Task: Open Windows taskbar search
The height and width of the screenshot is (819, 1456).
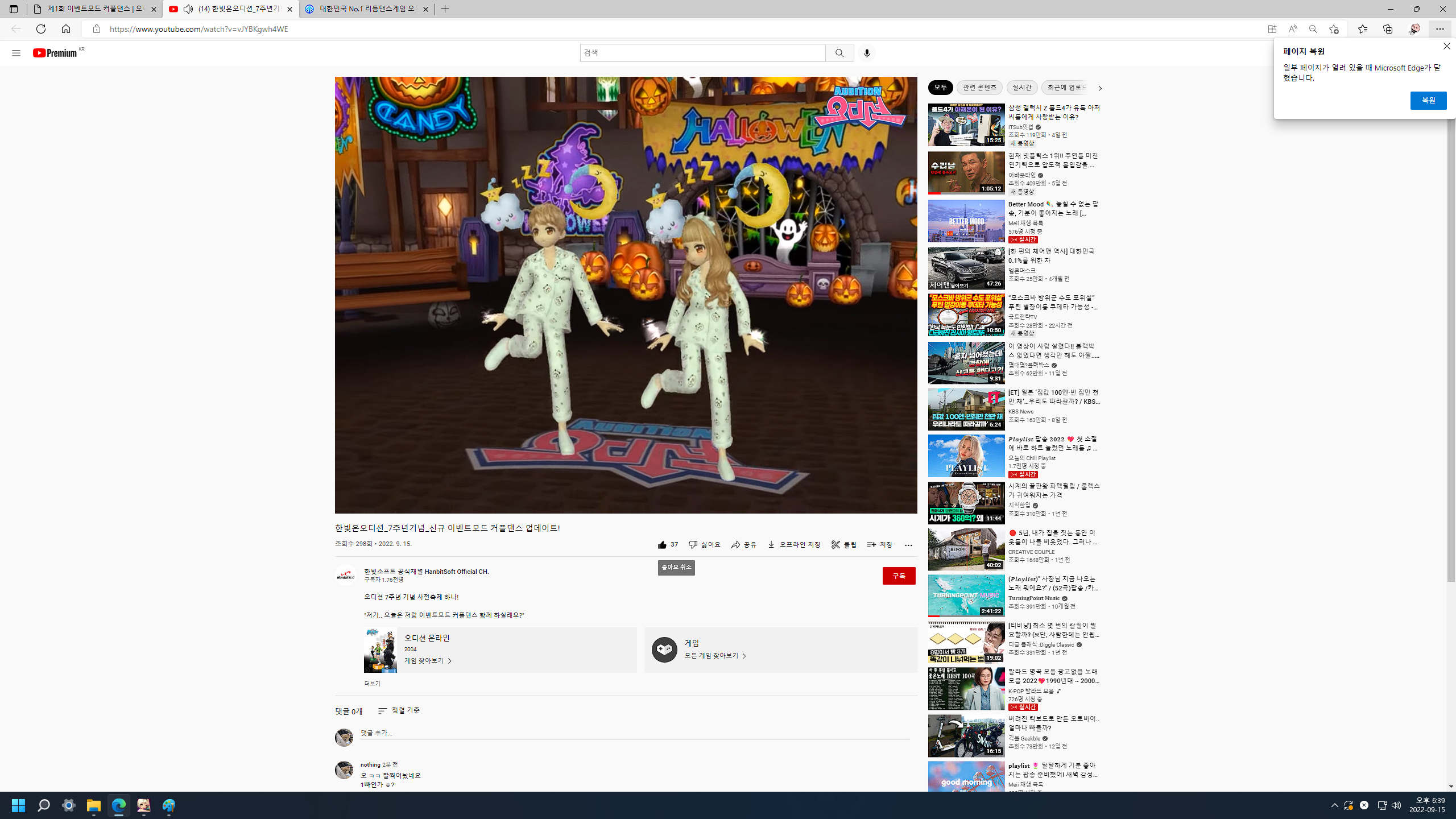Action: (x=44, y=805)
